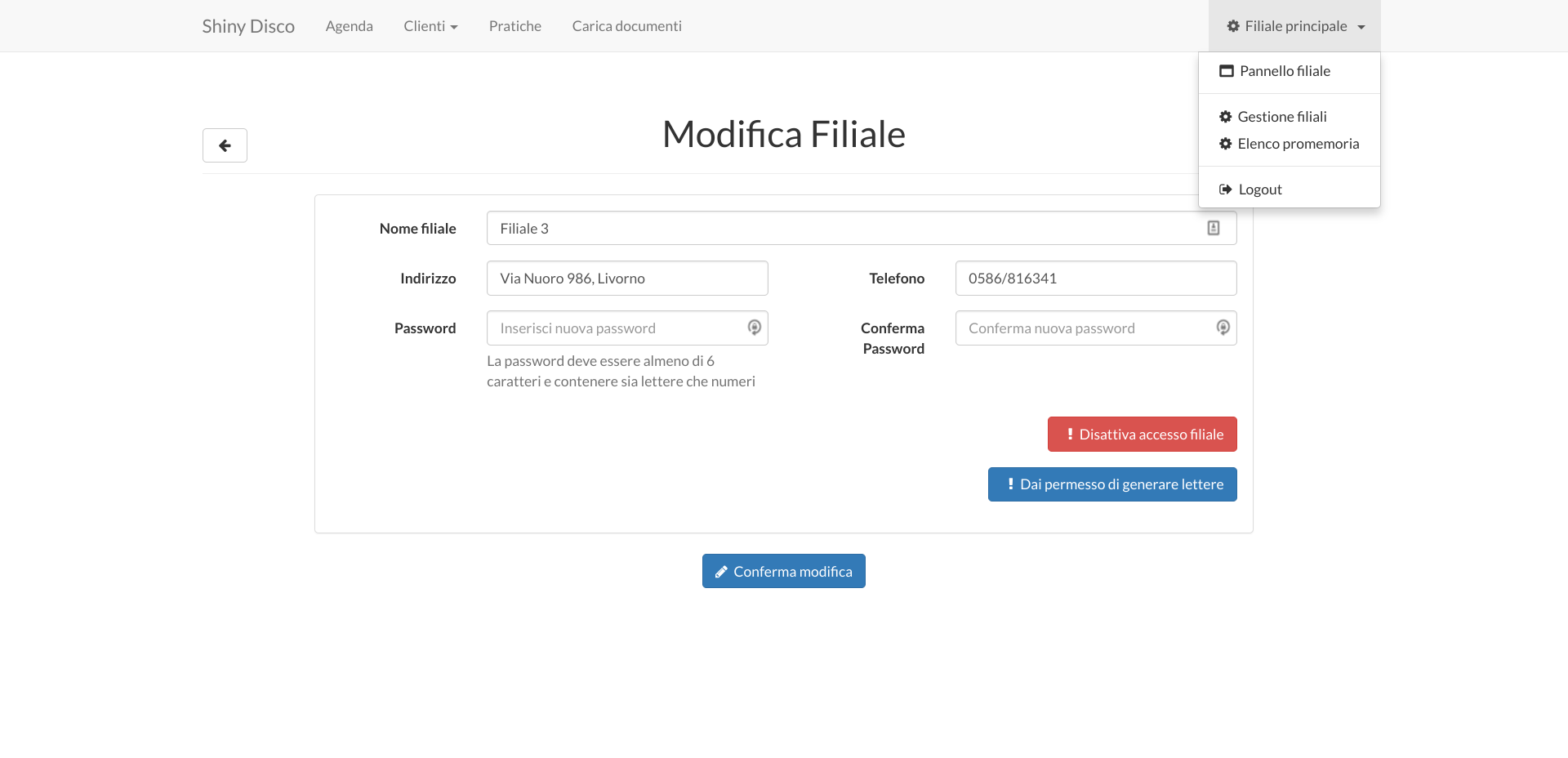The width and height of the screenshot is (1568, 758).
Task: Click the key icon in the Password field
Action: tap(755, 328)
